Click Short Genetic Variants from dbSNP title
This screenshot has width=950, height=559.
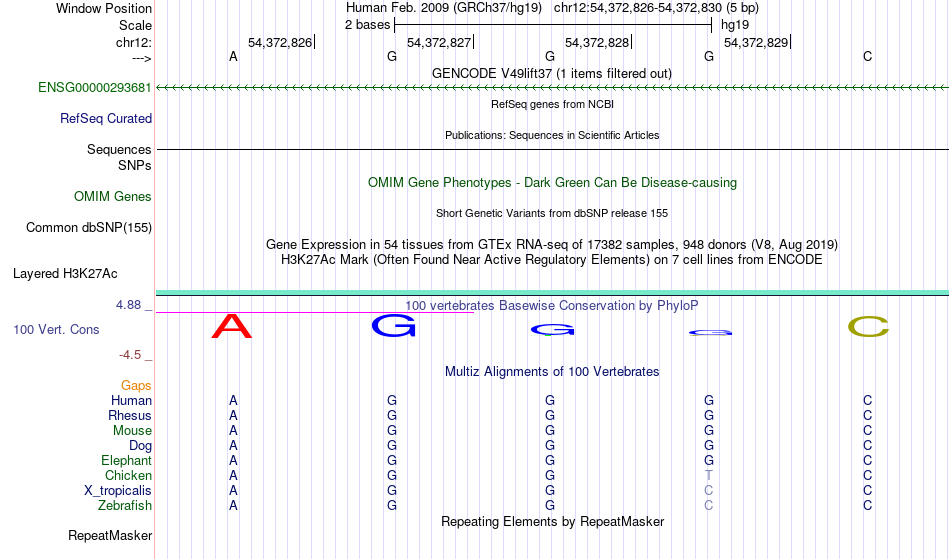pos(552,213)
